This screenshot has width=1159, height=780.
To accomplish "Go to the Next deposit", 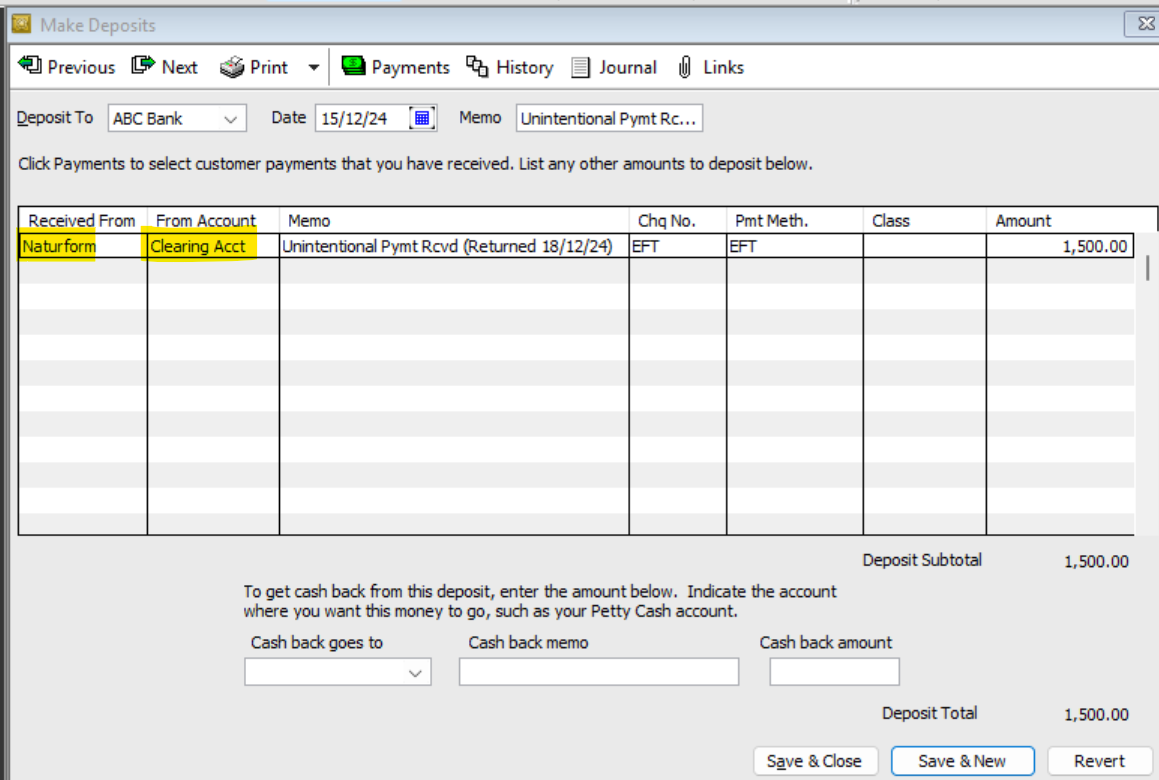I will [164, 67].
